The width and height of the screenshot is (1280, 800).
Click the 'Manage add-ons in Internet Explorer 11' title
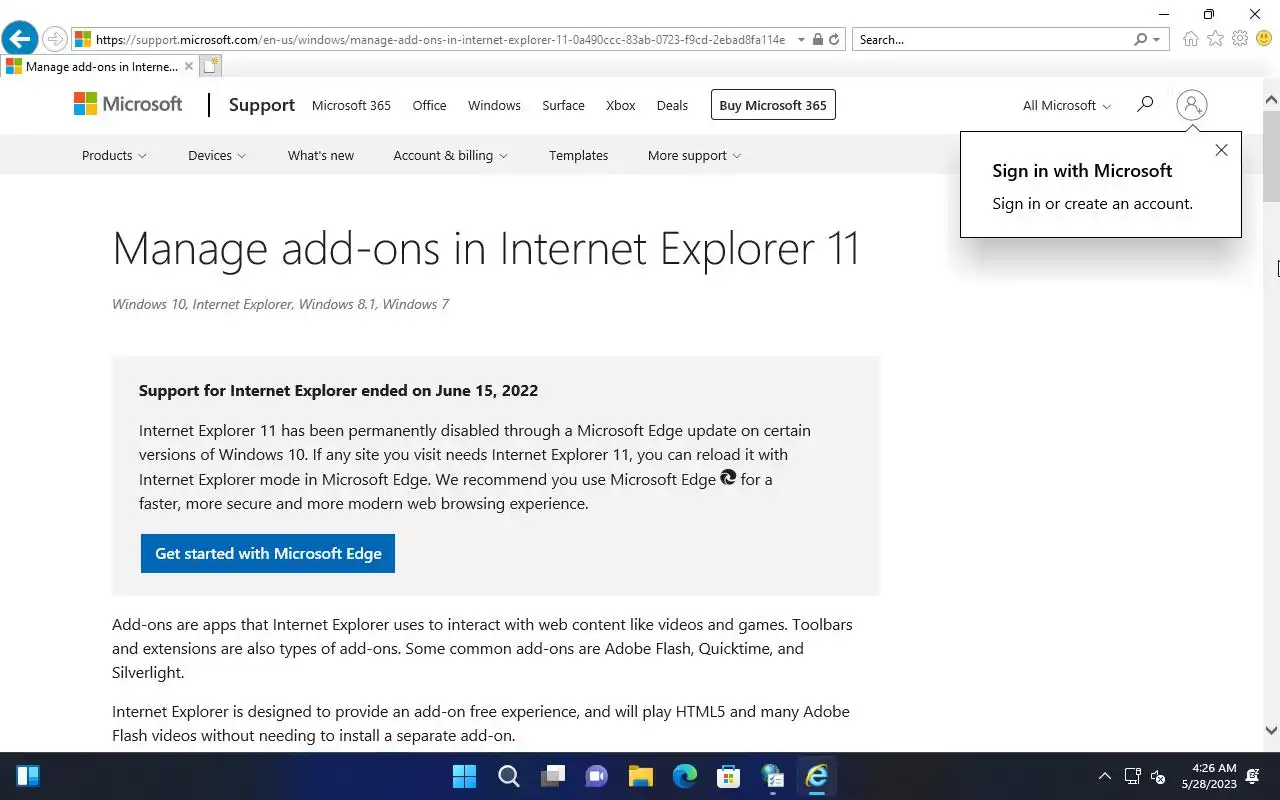coord(486,248)
